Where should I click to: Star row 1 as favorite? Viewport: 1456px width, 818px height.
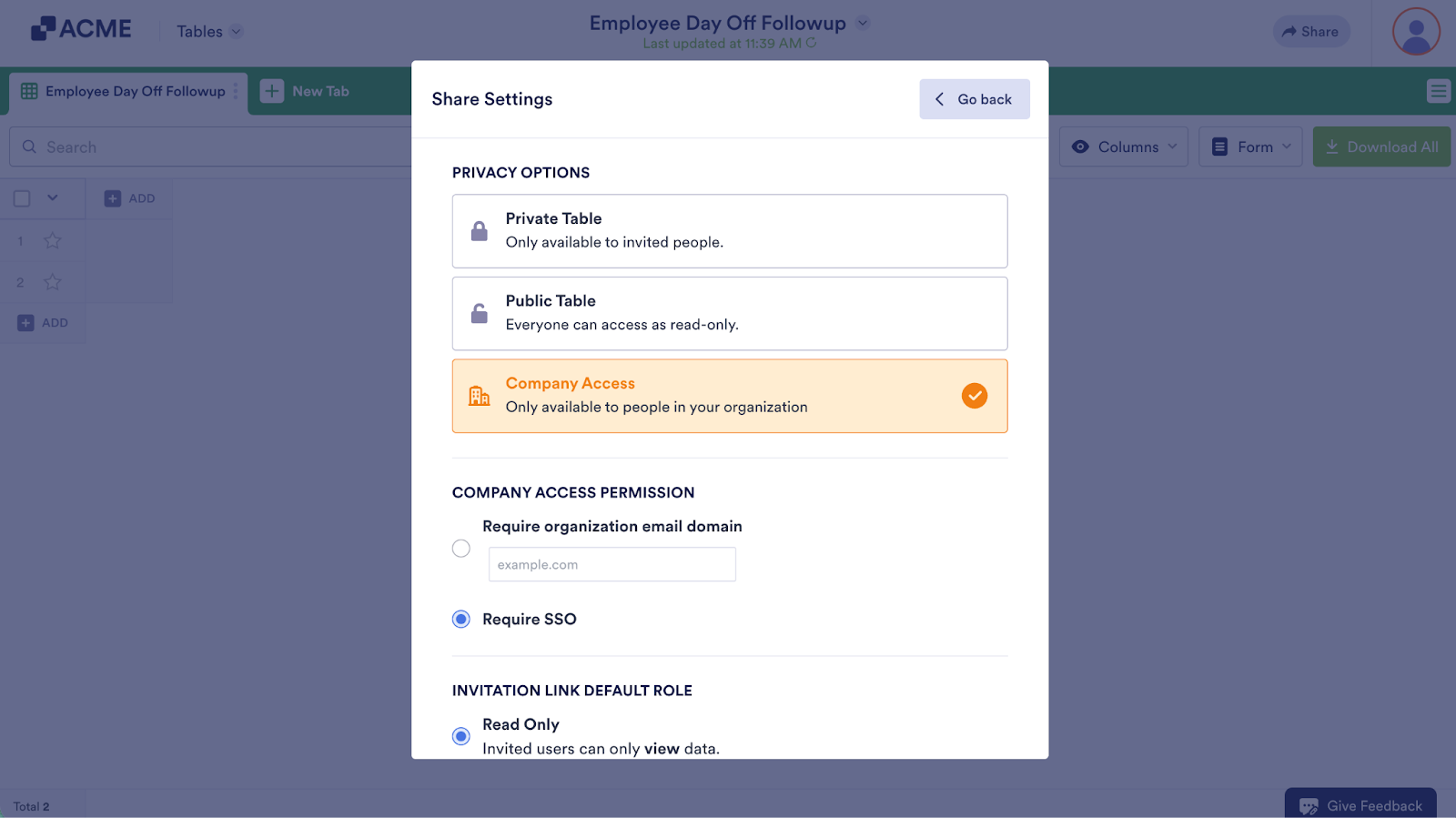[53, 241]
